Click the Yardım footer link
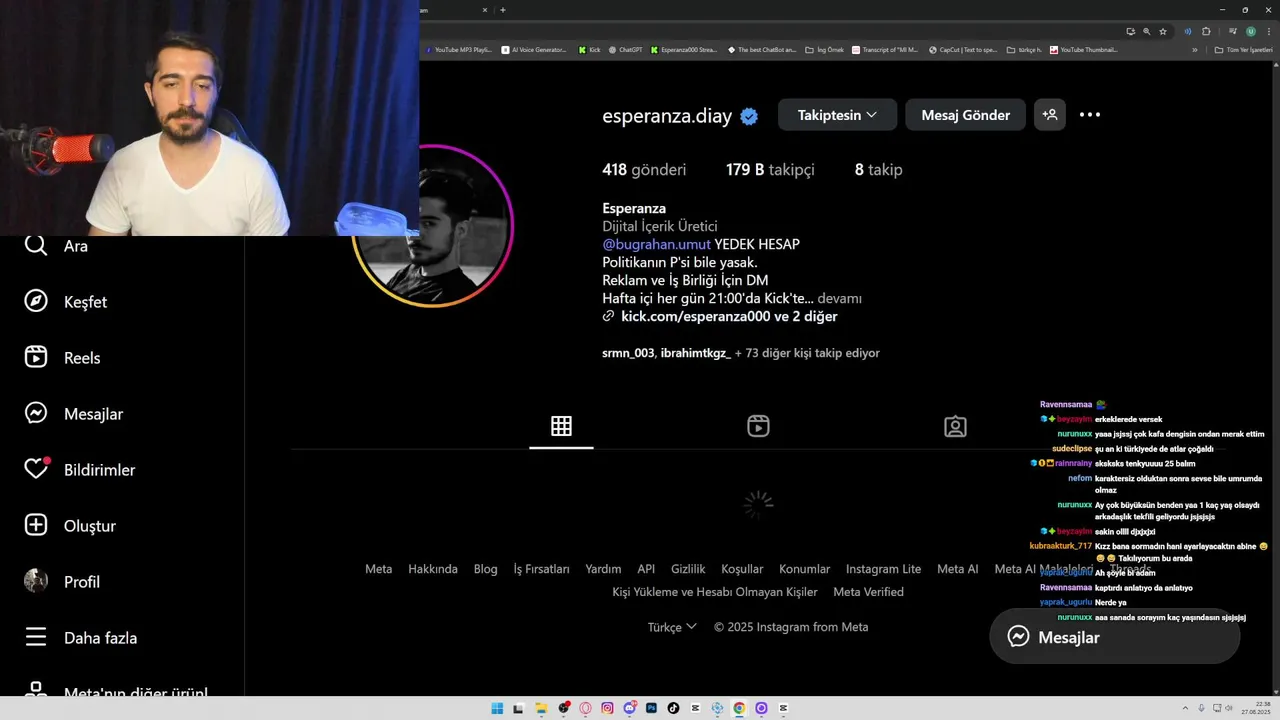The height and width of the screenshot is (720, 1280). tap(603, 569)
